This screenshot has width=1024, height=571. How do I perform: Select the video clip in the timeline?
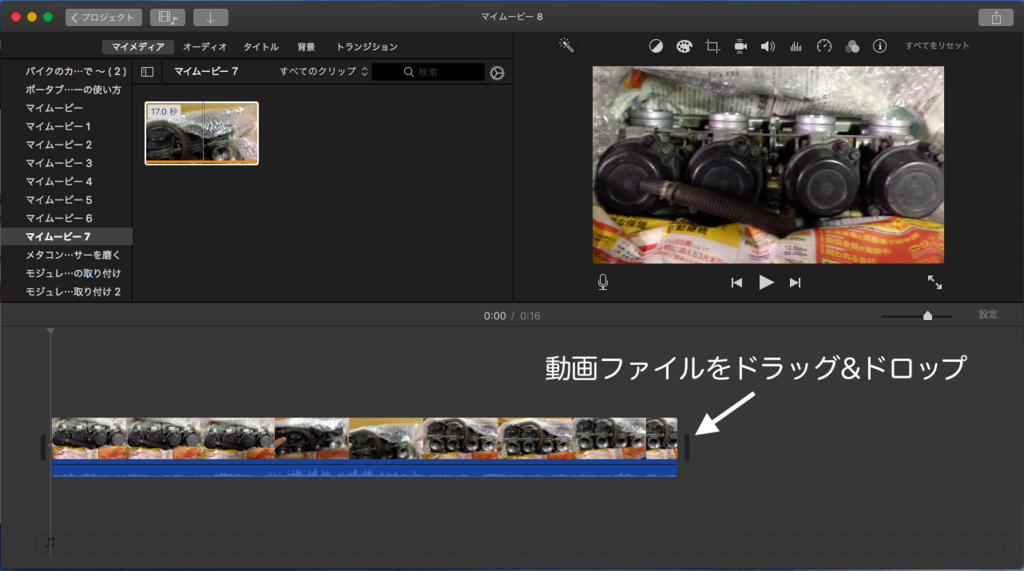coord(364,438)
